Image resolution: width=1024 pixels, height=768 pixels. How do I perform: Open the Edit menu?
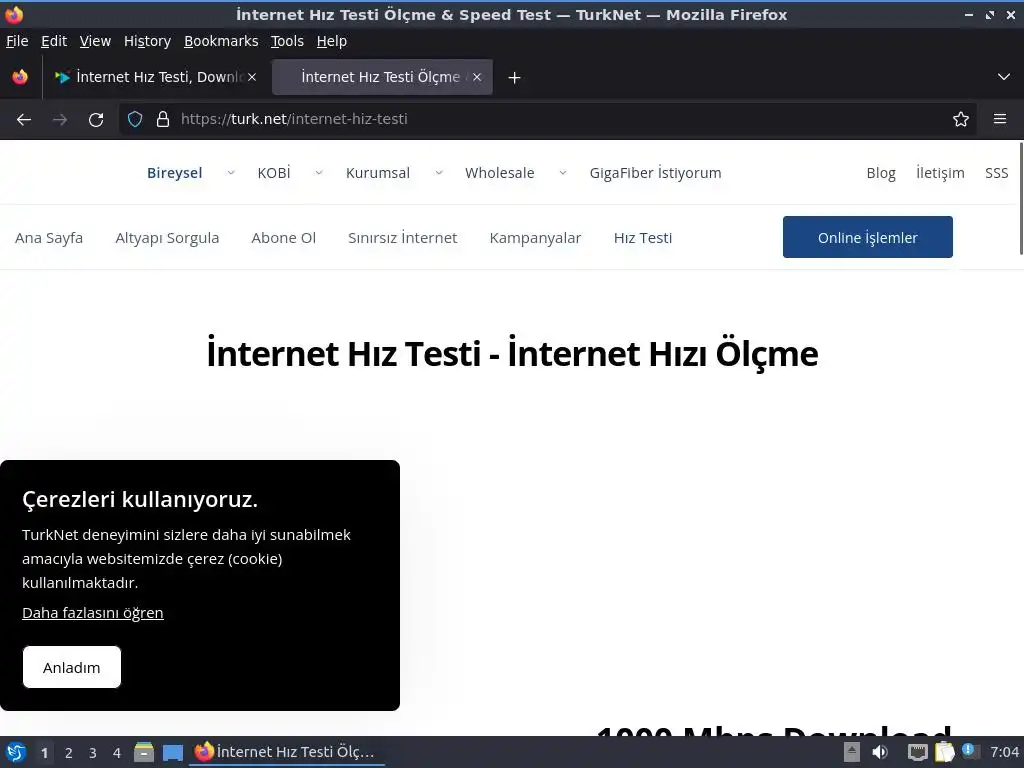[x=54, y=41]
